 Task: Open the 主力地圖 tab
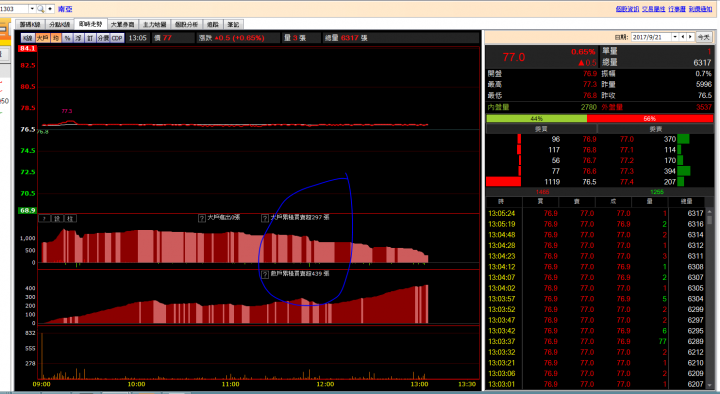154,24
